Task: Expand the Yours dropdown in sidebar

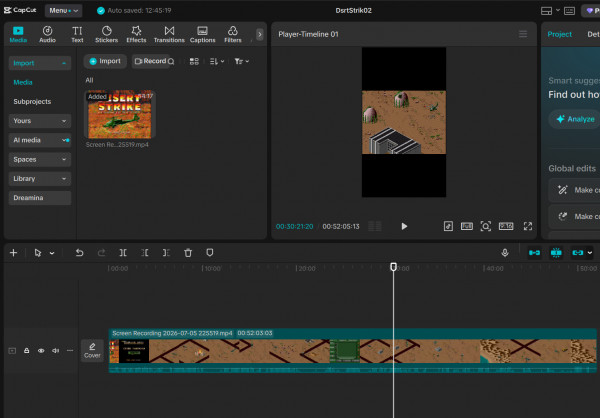Action: (40, 121)
